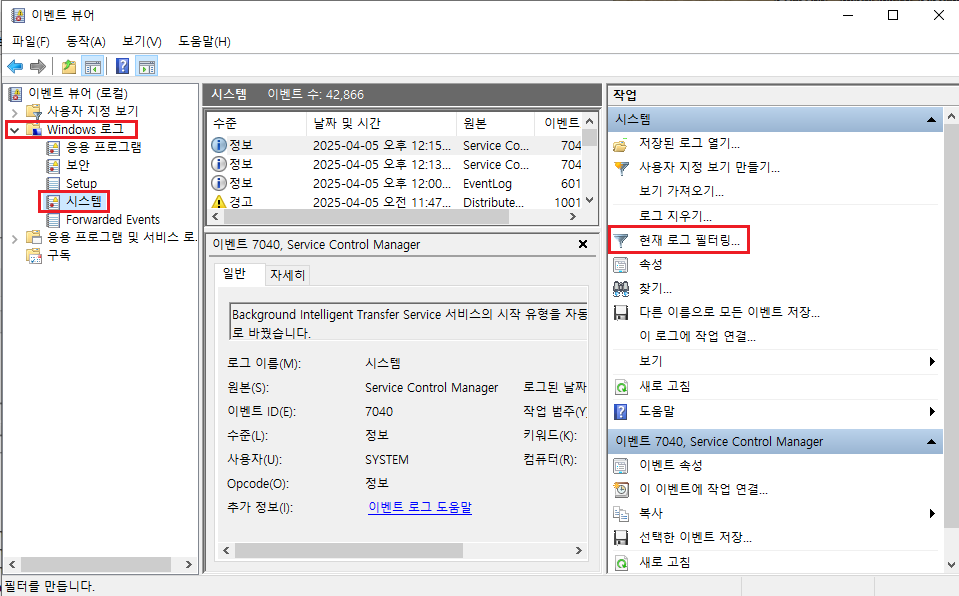959x596 pixels.
Task: Sort by the 수준 column header
Action: pos(256,124)
